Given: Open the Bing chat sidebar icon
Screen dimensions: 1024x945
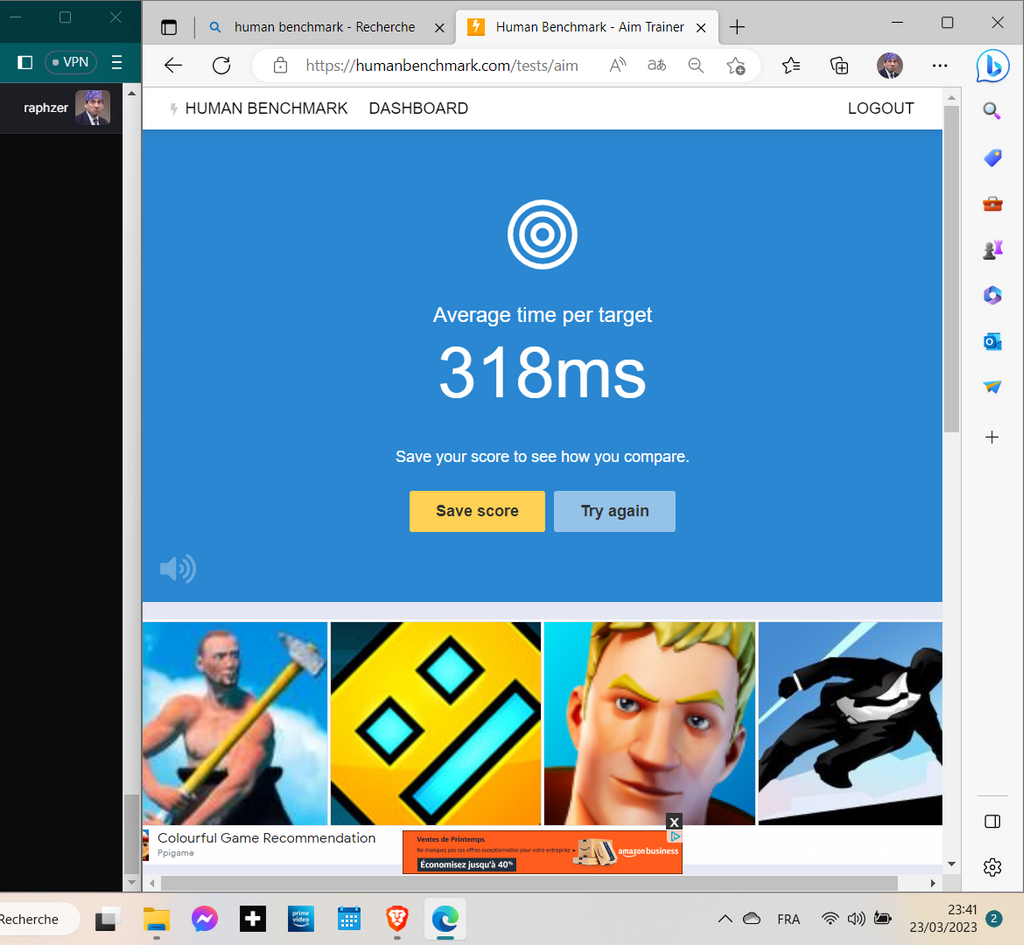Looking at the screenshot, I should [x=992, y=66].
